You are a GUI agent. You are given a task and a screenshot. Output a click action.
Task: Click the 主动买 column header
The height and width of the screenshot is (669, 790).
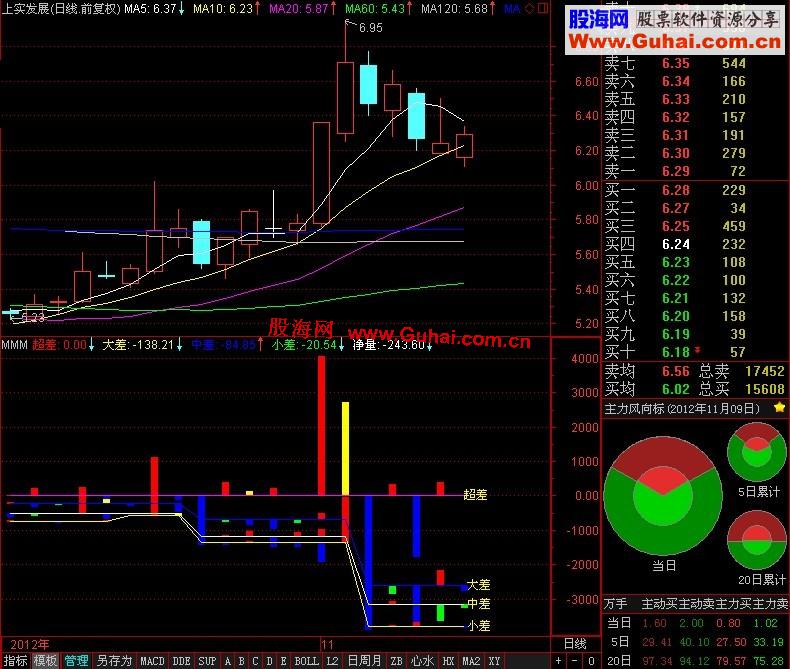[x=660, y=604]
